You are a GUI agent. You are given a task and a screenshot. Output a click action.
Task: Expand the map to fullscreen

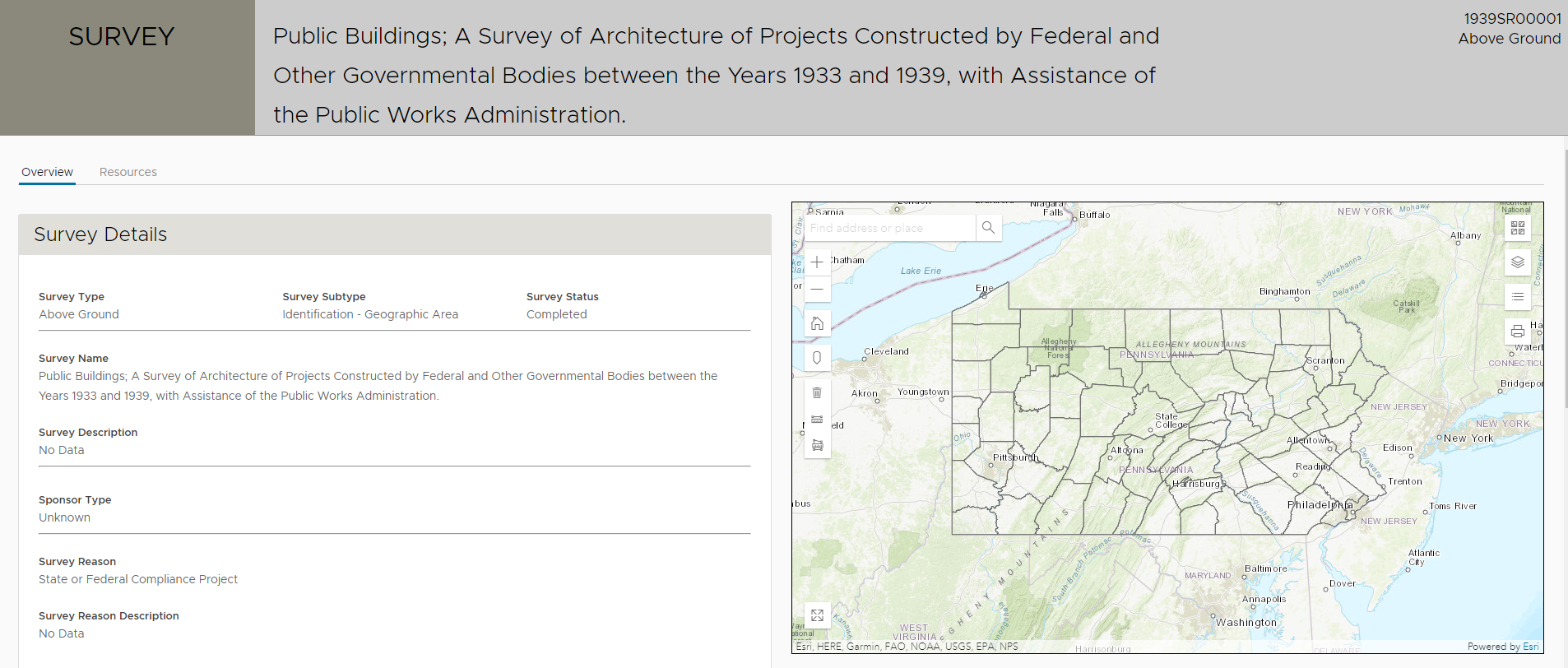pos(817,615)
